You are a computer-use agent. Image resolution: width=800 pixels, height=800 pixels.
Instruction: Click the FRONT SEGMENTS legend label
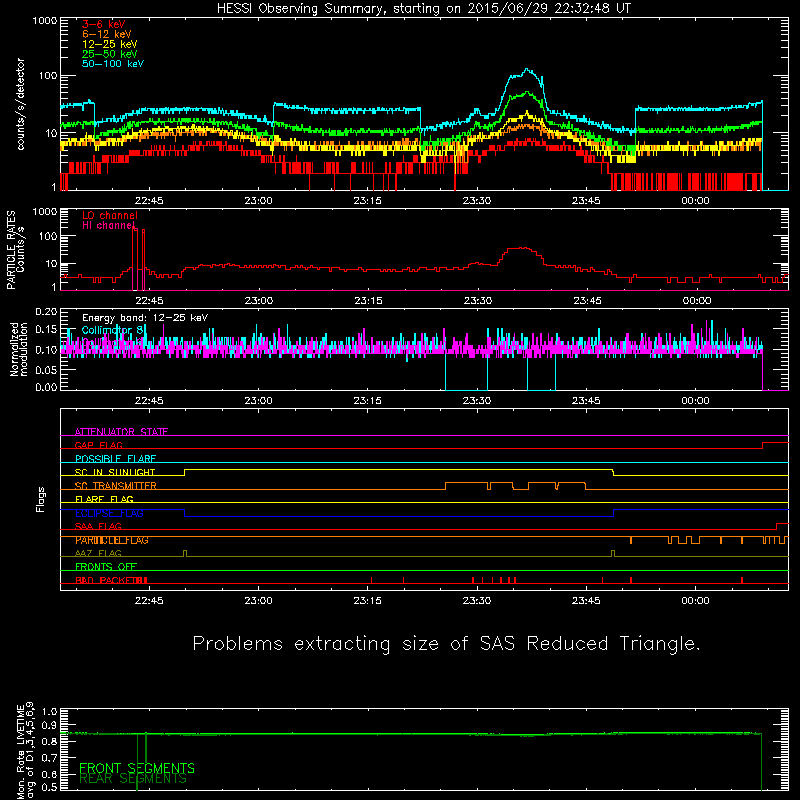(x=137, y=768)
